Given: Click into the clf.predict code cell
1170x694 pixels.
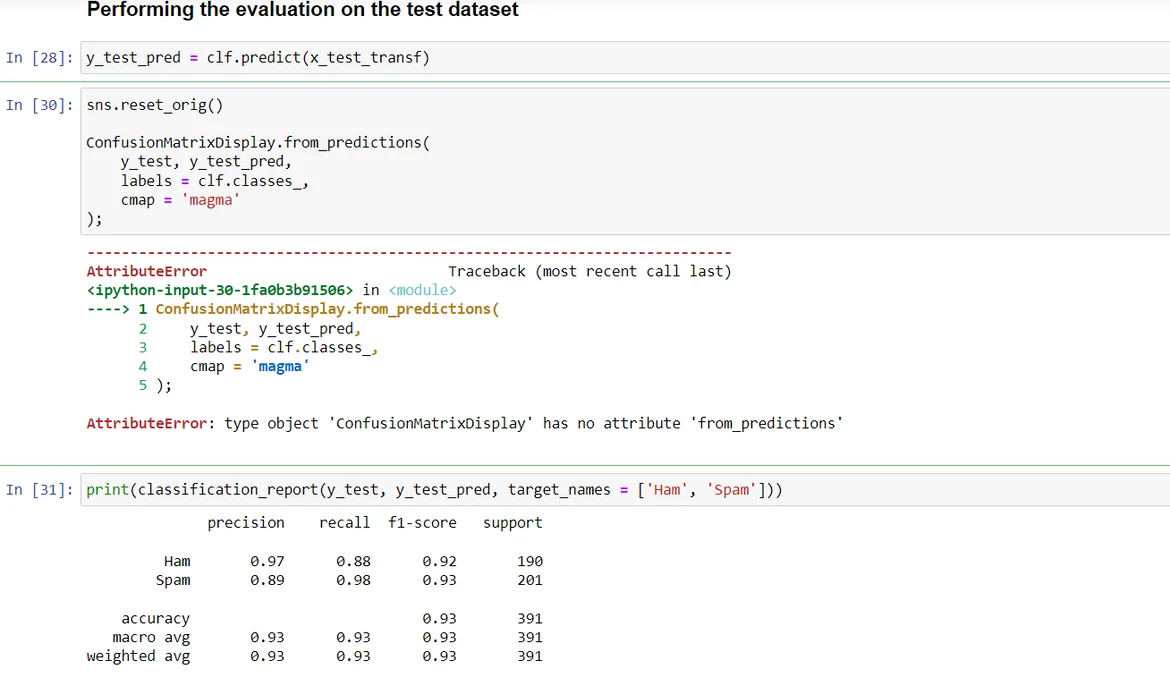Looking at the screenshot, I should point(600,58).
